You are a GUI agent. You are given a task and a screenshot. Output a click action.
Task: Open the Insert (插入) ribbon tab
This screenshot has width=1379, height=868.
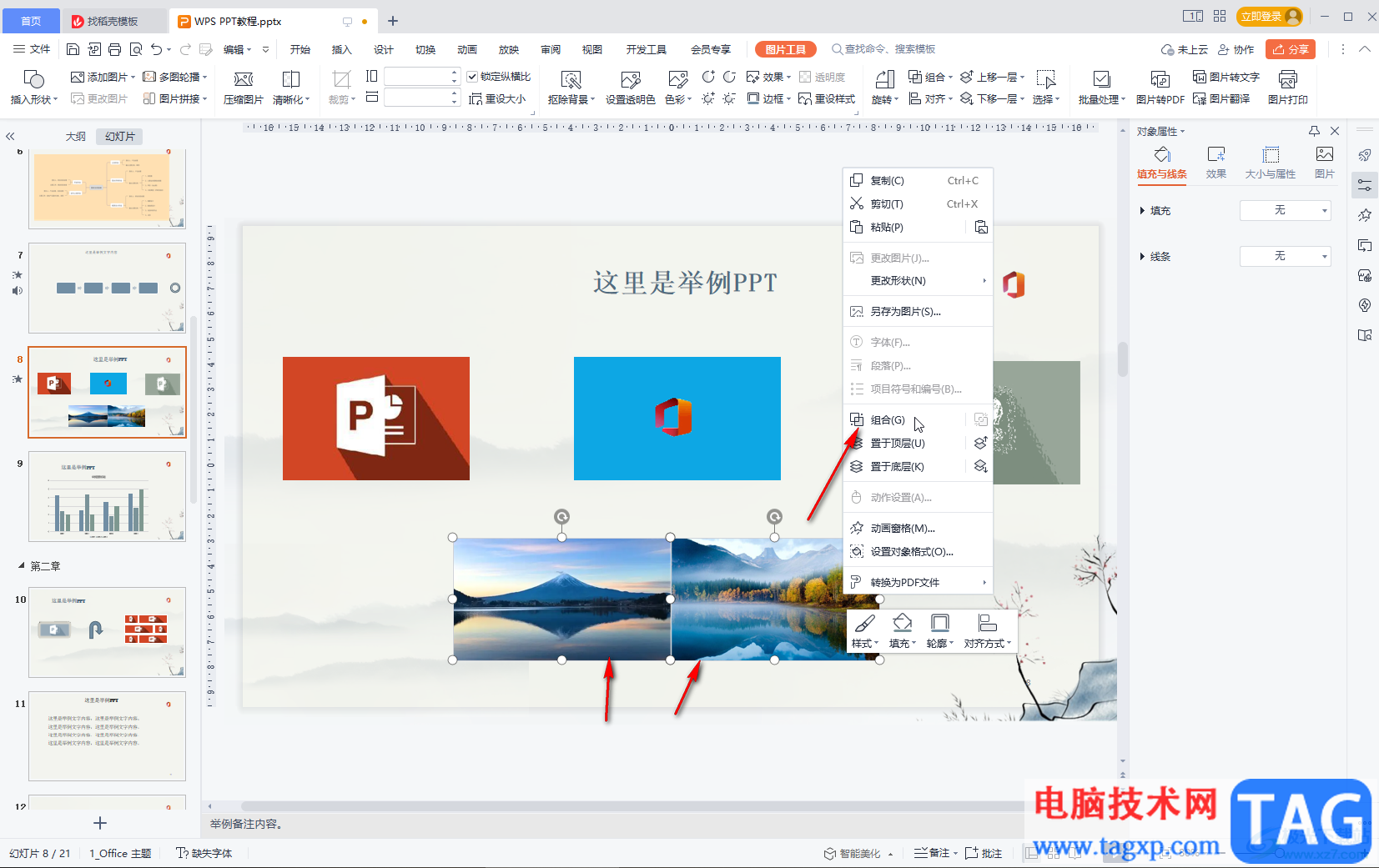(x=342, y=49)
